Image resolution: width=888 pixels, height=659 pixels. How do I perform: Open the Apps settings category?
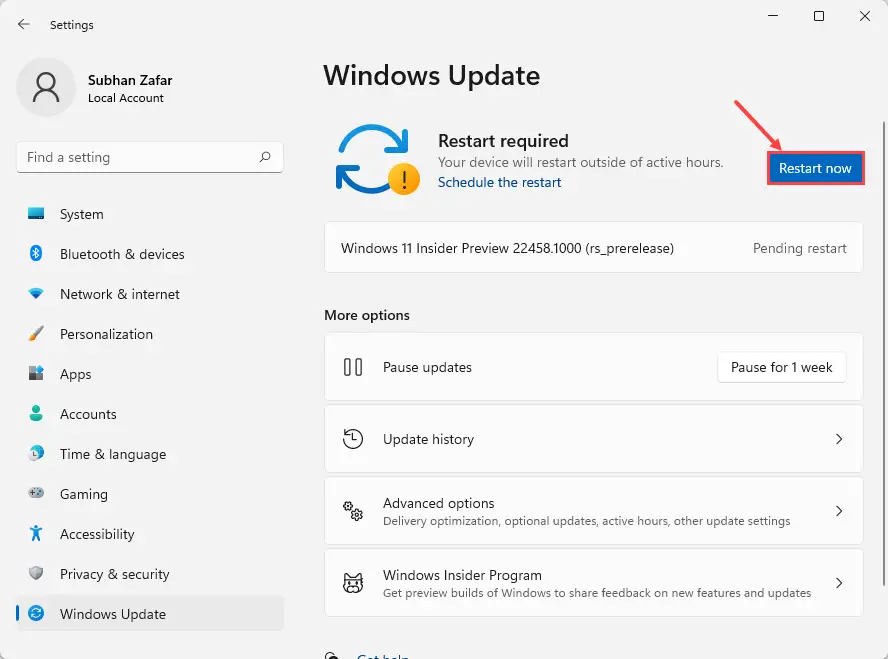click(x=150, y=374)
